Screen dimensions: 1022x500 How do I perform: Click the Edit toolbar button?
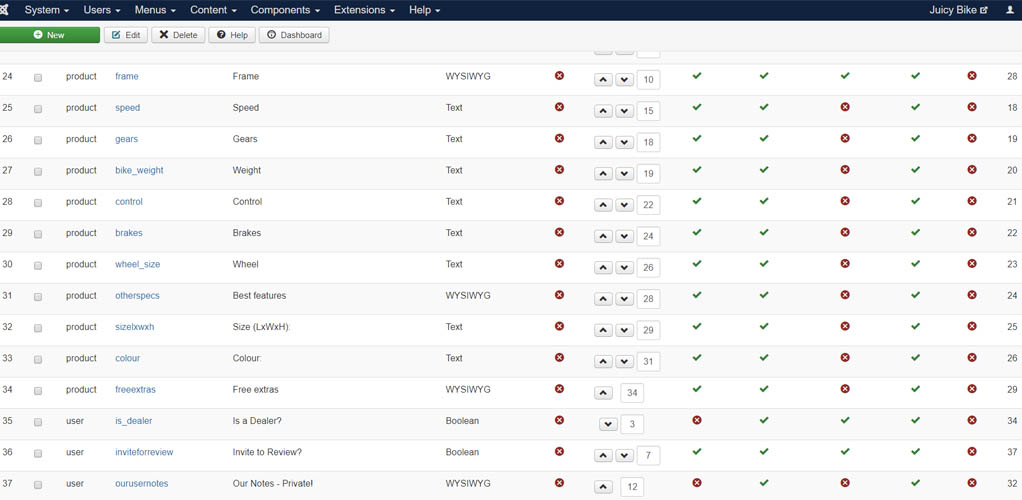click(126, 35)
